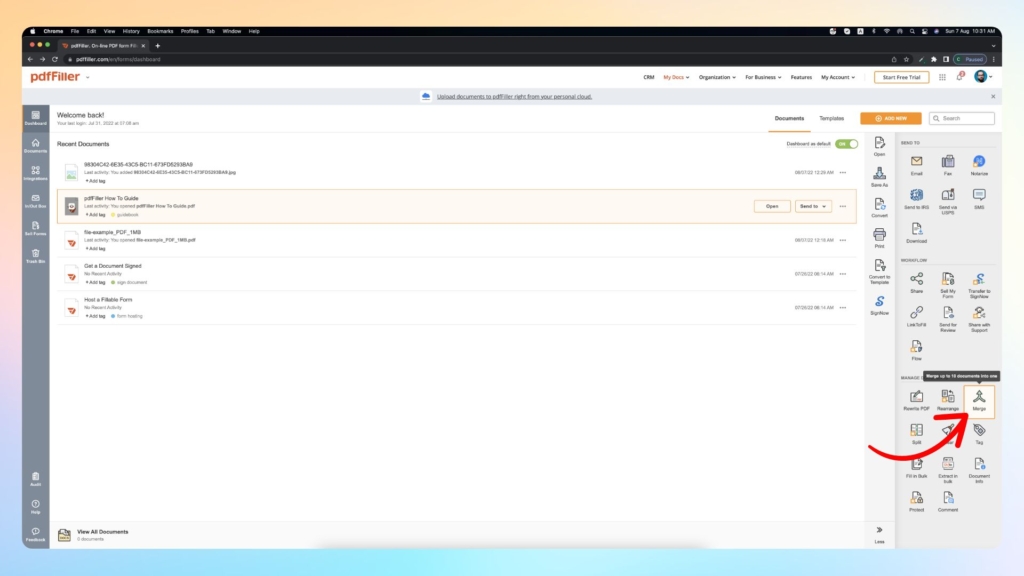Launch the Rewrite PDF tool
Image resolution: width=1024 pixels, height=576 pixels.
916,400
